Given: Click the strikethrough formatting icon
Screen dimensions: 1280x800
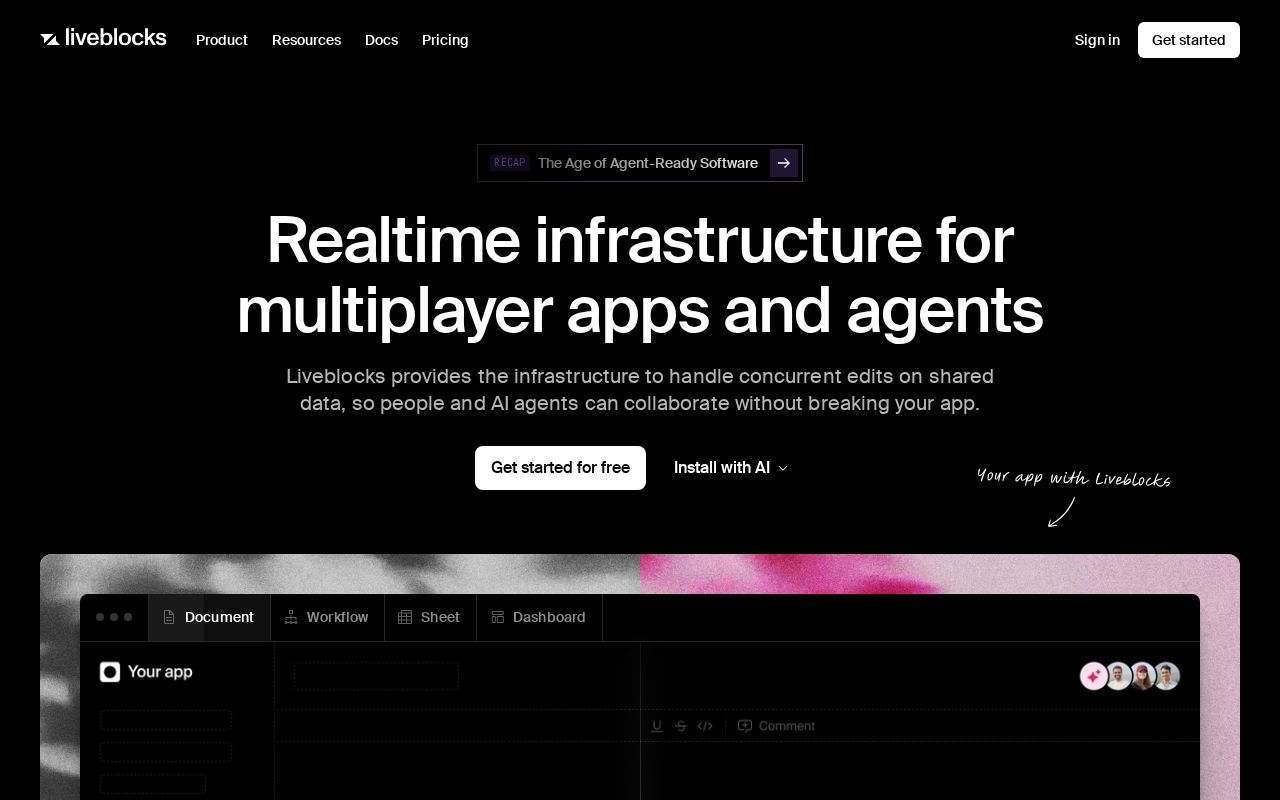Looking at the screenshot, I should (681, 726).
